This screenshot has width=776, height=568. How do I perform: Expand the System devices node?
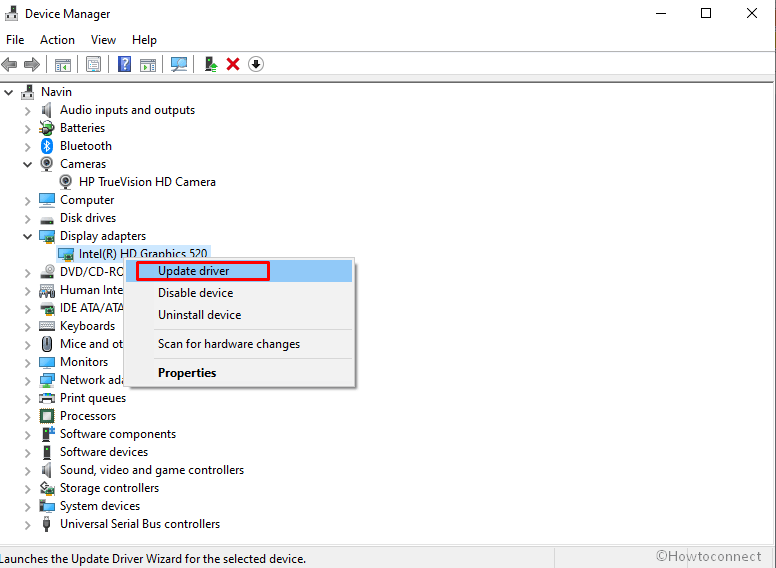pos(28,507)
